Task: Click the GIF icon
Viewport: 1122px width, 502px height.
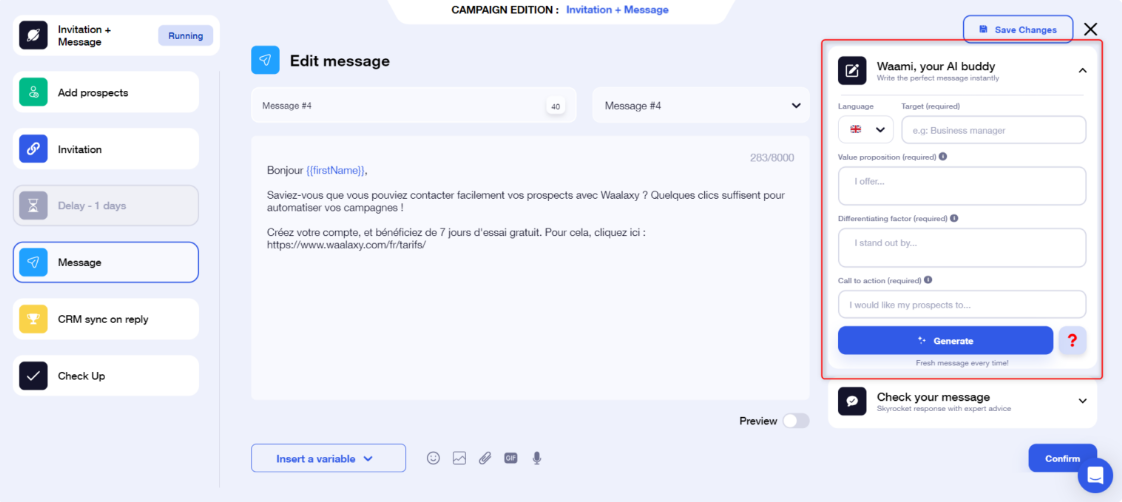Action: pyautogui.click(x=510, y=458)
